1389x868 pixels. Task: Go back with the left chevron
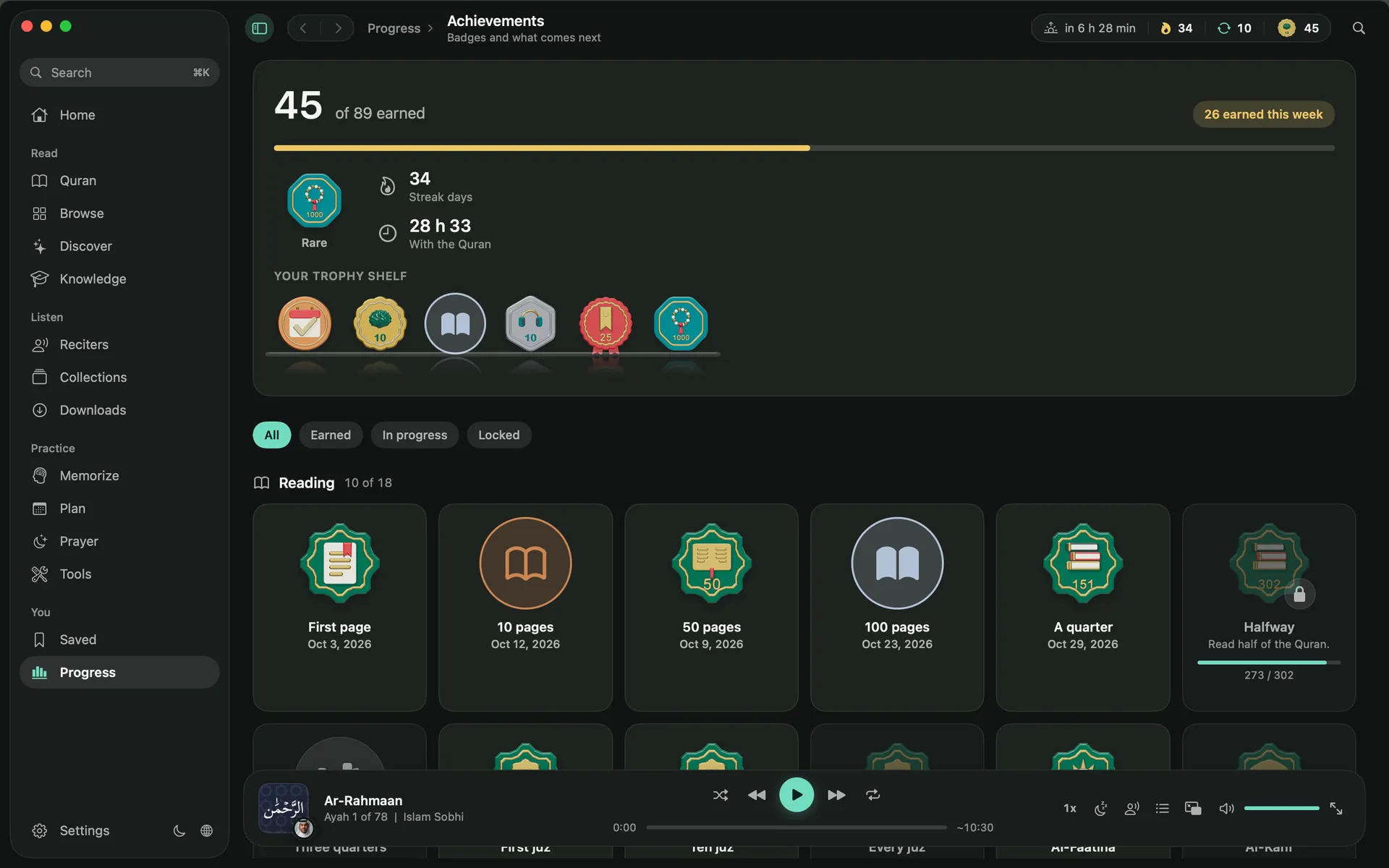(x=304, y=28)
